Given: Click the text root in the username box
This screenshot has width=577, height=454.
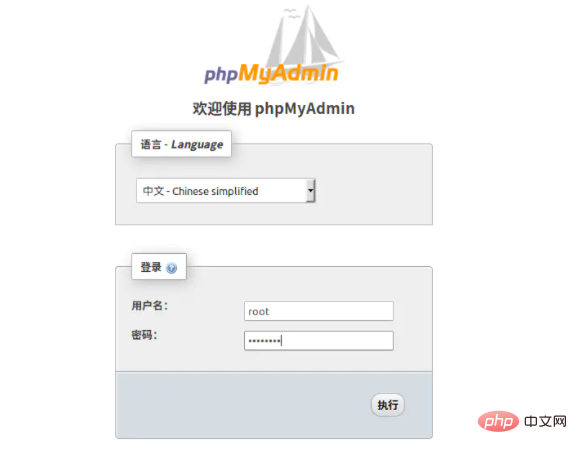Looking at the screenshot, I should click(x=259, y=312).
